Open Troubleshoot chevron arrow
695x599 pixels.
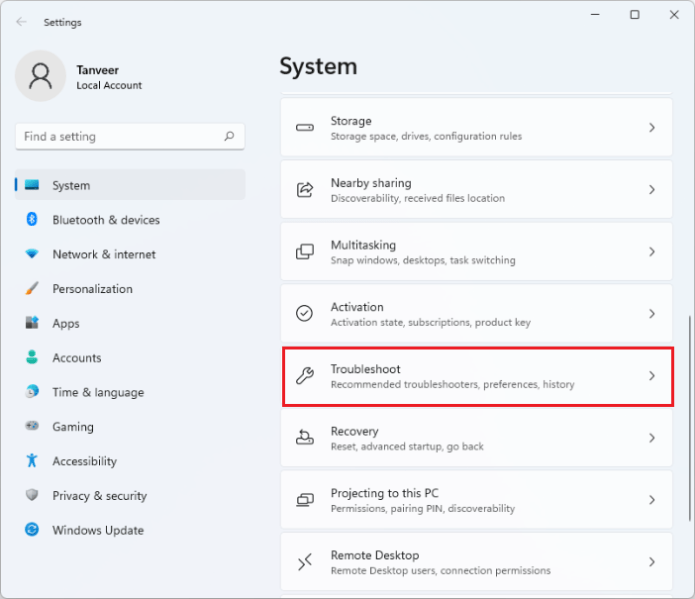click(x=652, y=376)
